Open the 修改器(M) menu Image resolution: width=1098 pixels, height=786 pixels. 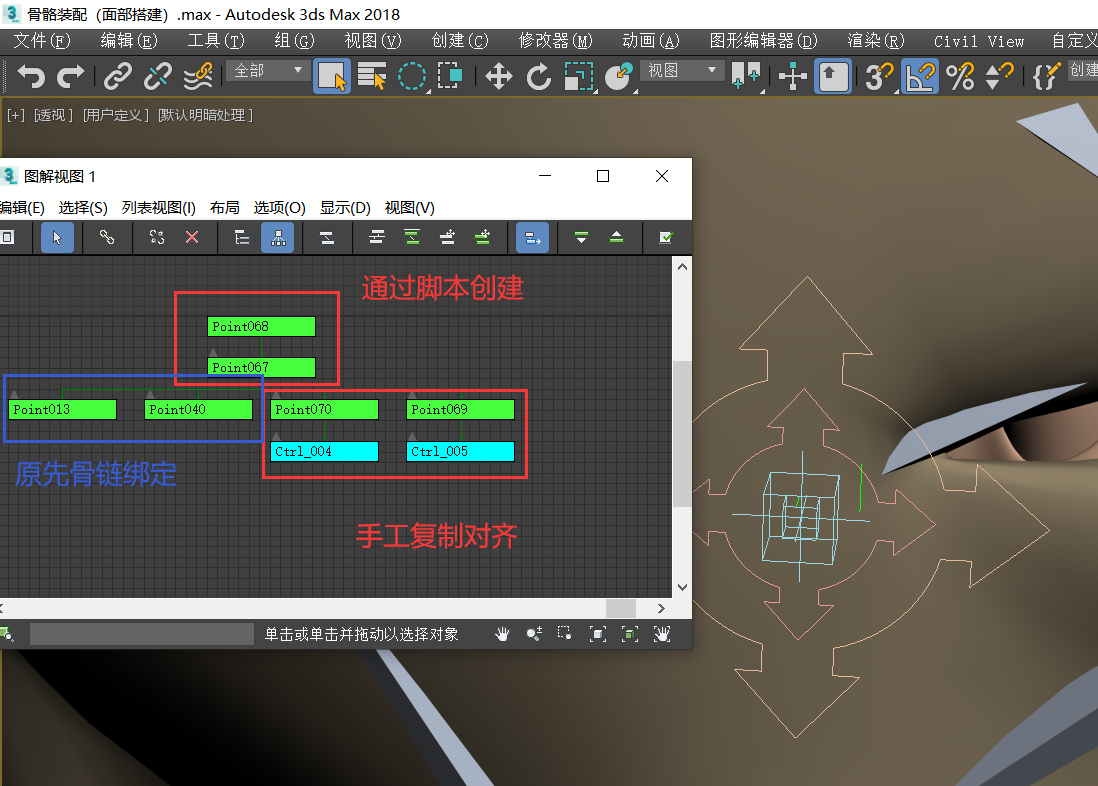555,41
